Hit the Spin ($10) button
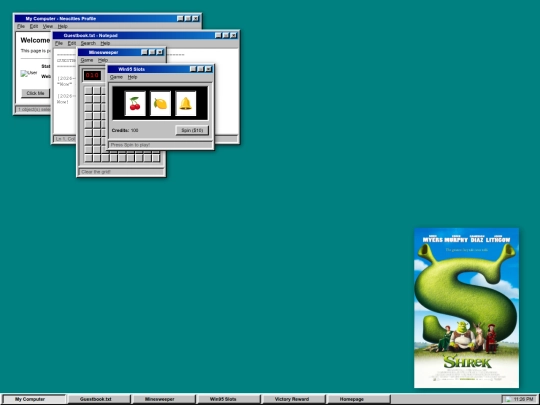Screen dimensions: 540x405 coord(192,130)
